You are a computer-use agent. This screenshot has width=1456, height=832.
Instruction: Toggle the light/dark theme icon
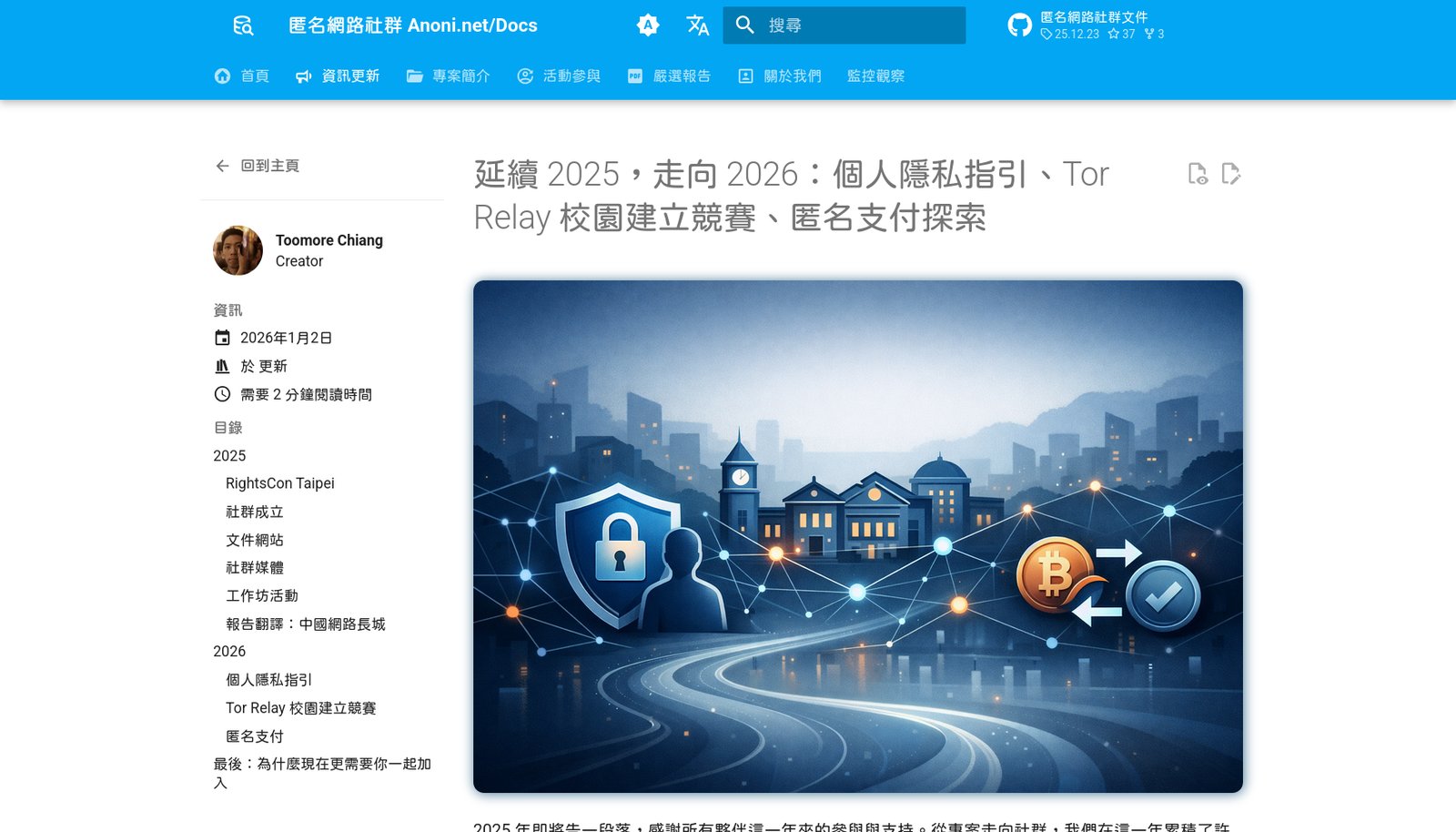[648, 25]
